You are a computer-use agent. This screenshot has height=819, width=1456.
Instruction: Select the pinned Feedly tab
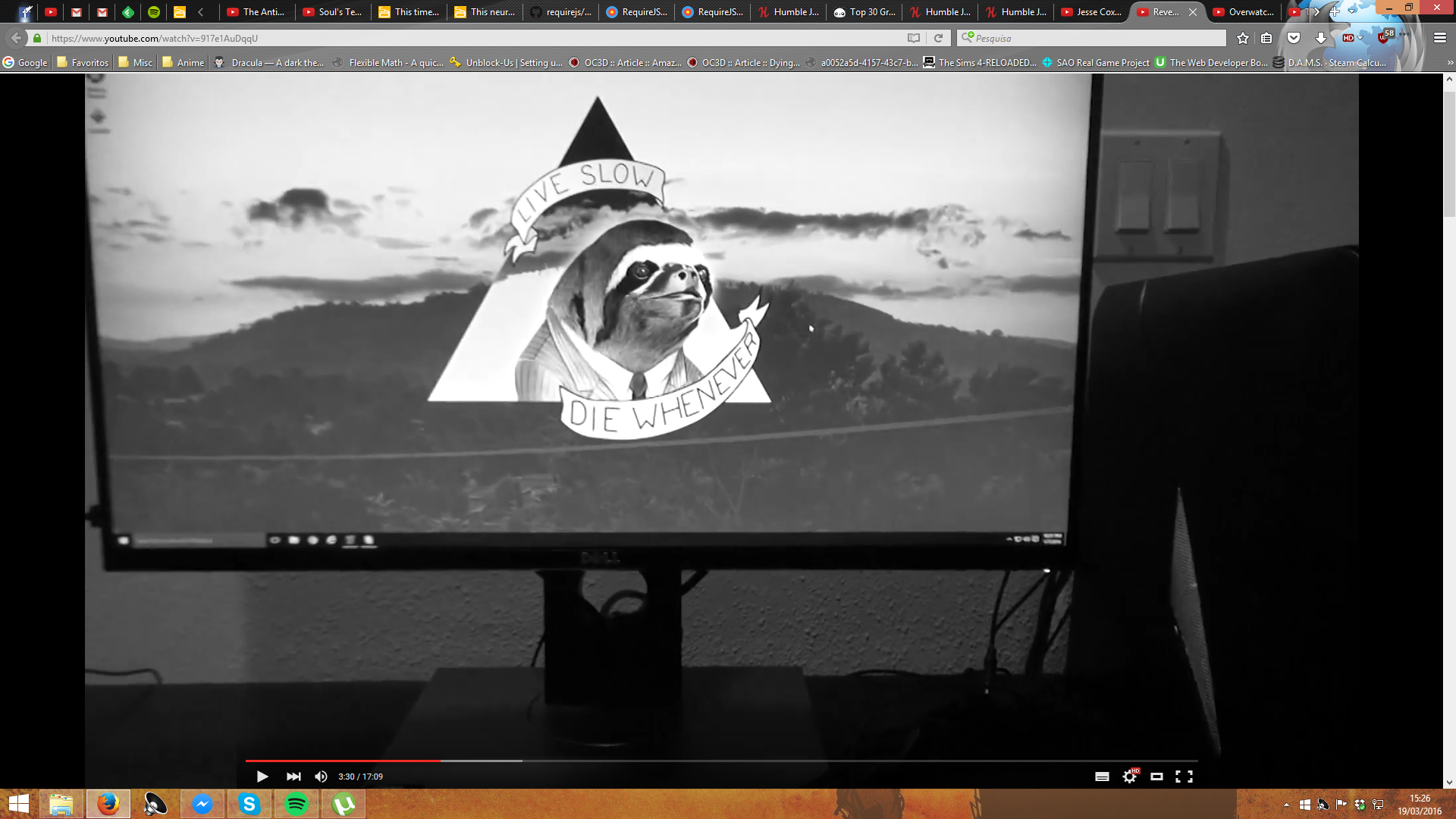pyautogui.click(x=128, y=12)
